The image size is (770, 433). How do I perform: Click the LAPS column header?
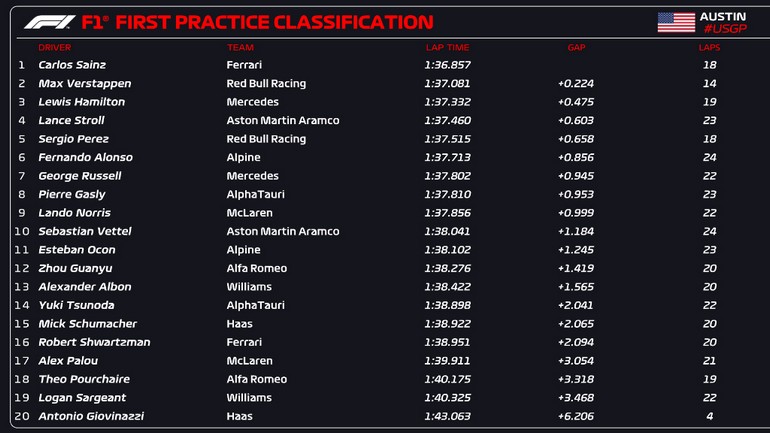click(x=709, y=47)
